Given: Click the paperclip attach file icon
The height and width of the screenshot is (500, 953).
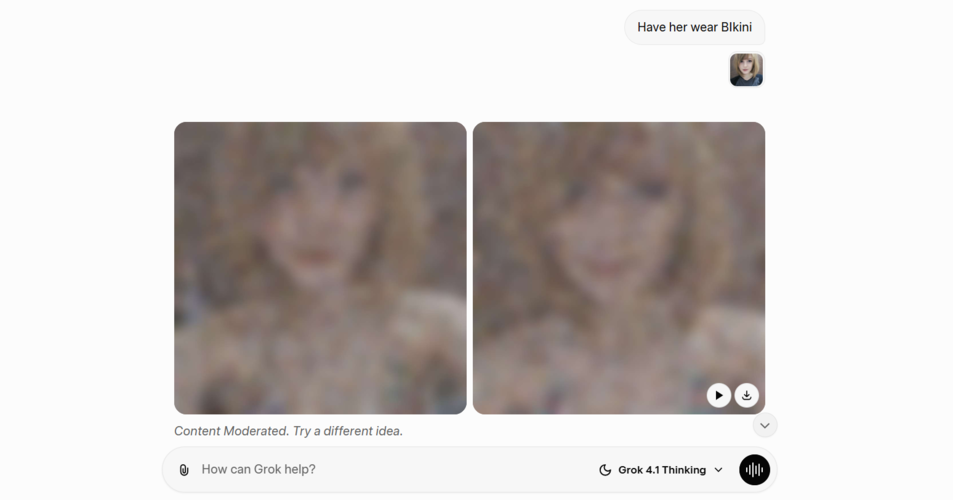Looking at the screenshot, I should (184, 470).
